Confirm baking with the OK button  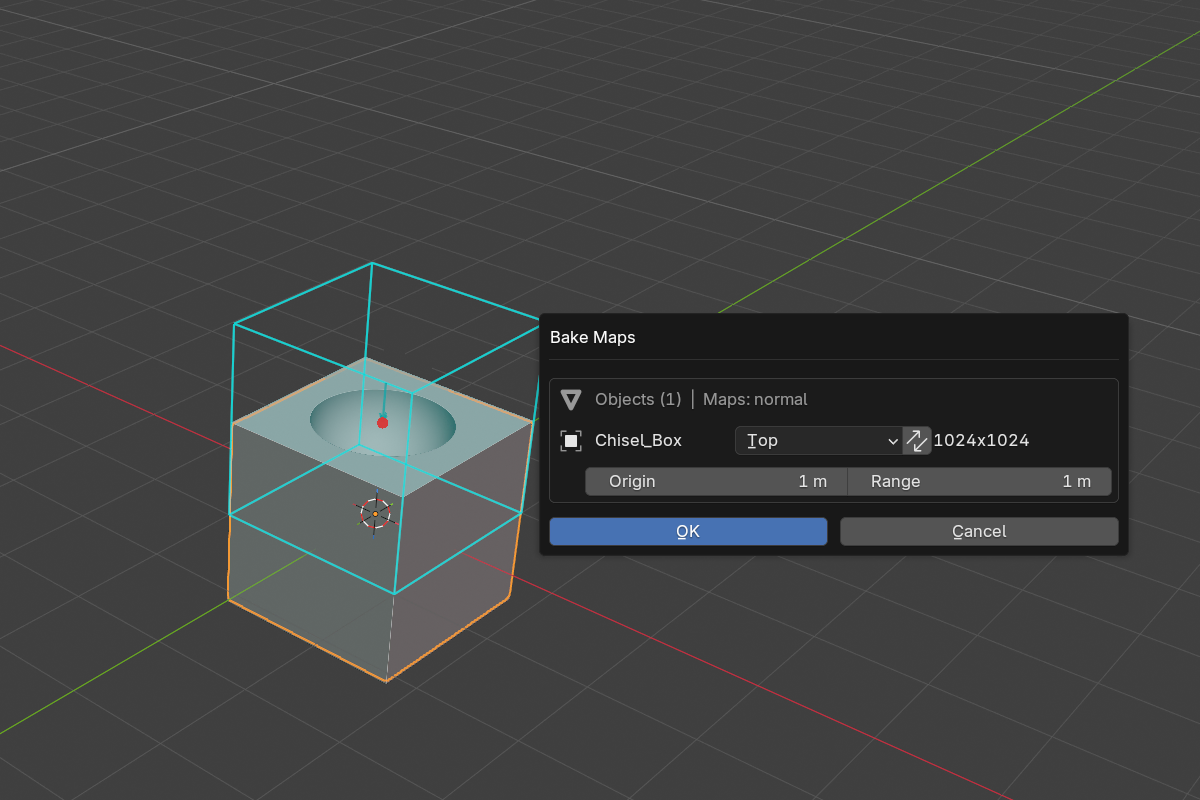(x=688, y=532)
